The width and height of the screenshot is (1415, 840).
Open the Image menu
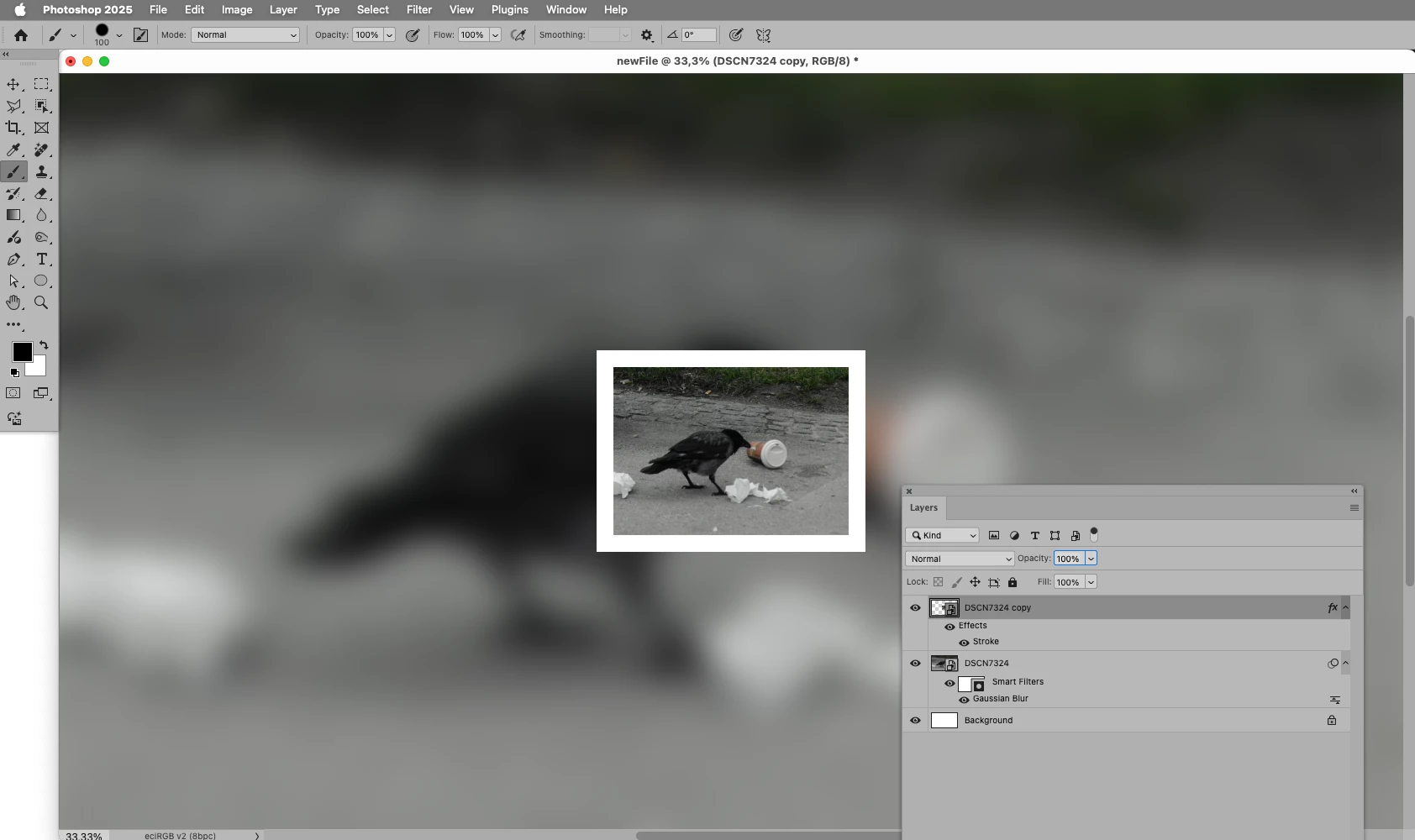[x=237, y=9]
